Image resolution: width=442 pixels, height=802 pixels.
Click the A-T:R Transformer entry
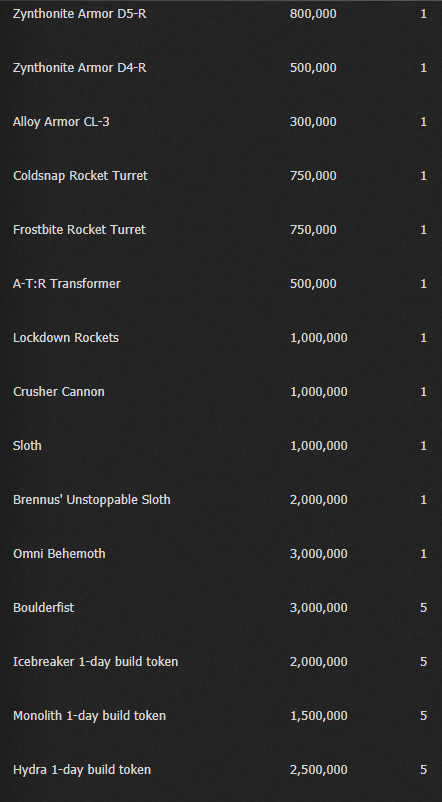(67, 283)
